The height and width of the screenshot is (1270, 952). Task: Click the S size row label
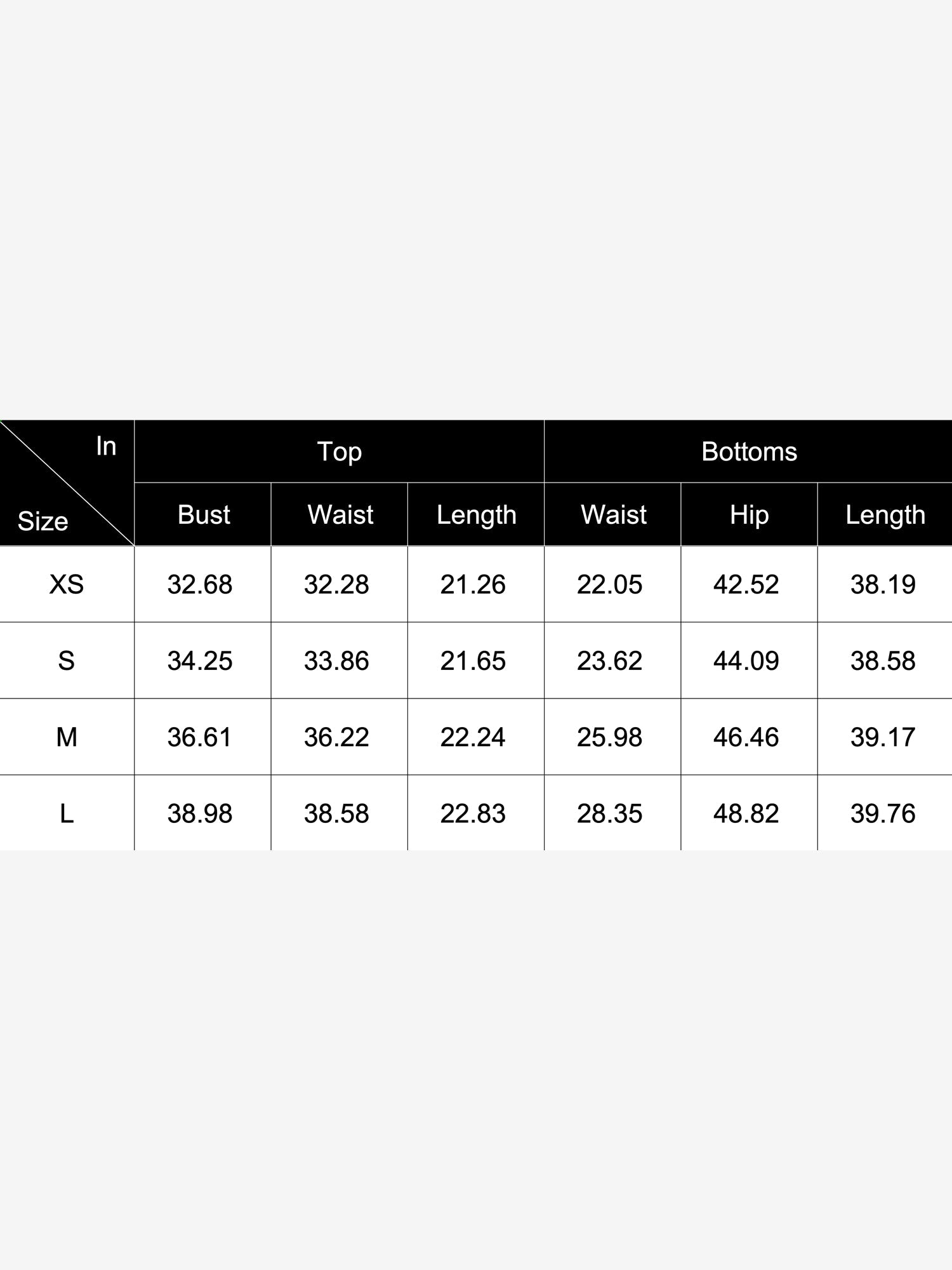[x=67, y=660]
